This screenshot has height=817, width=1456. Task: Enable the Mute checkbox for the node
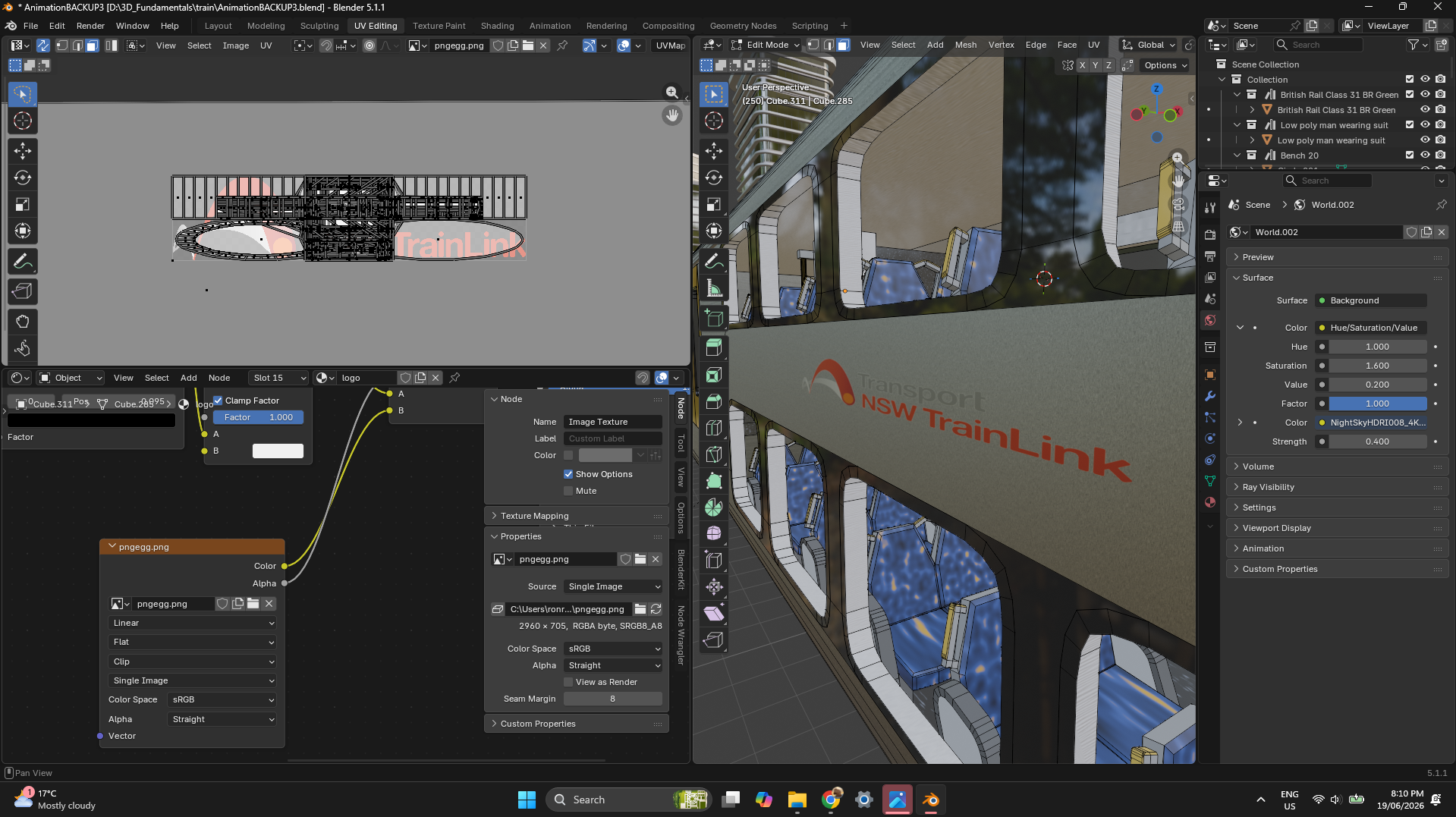click(x=568, y=491)
